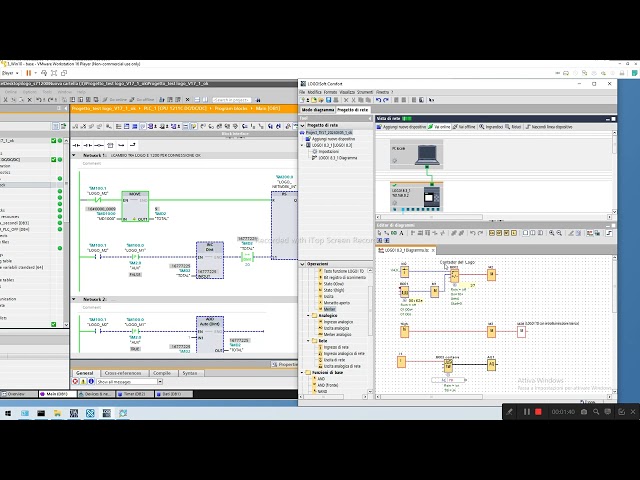Click into the Search in project field
Image resolution: width=640 pixels, height=480 pixels.
pos(231,100)
